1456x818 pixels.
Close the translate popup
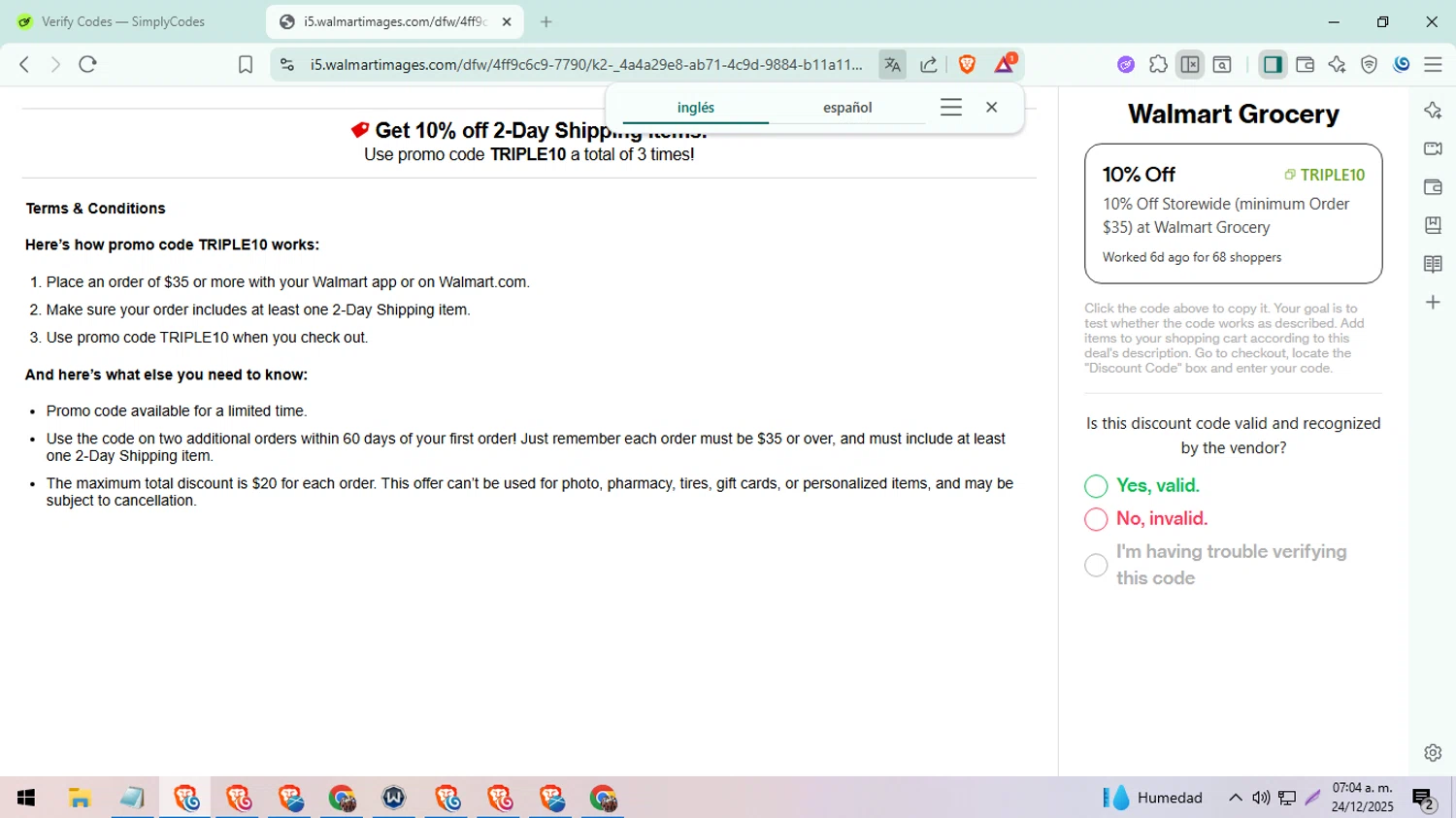coord(991,108)
